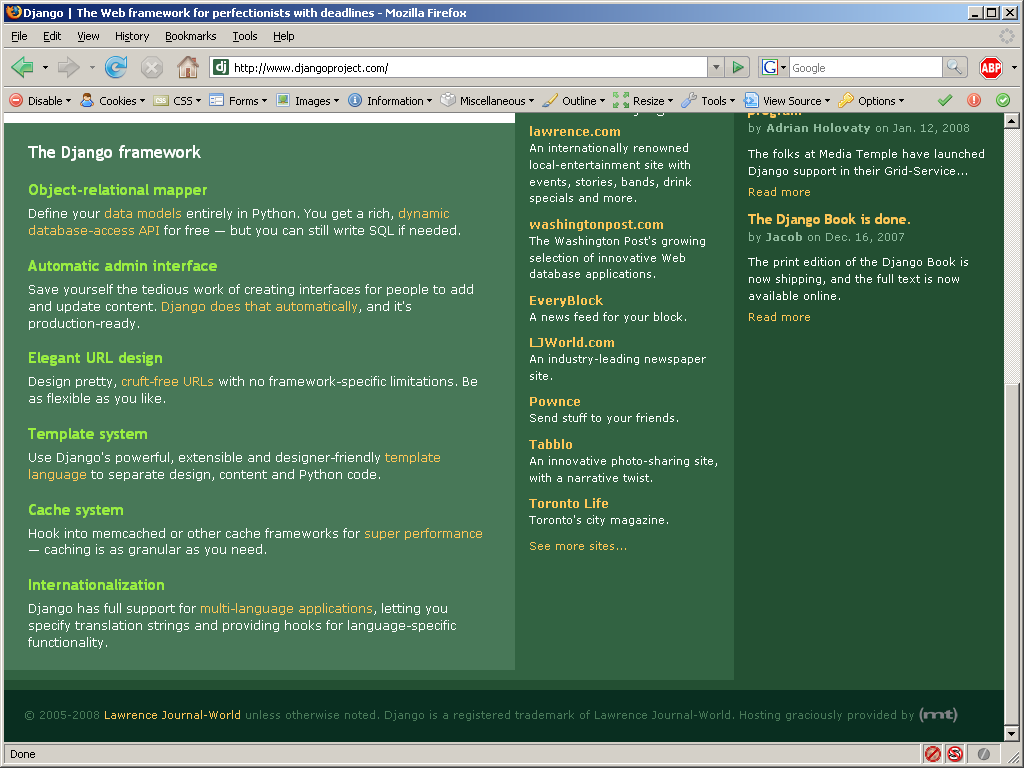1024x768 pixels.
Task: Click the red error warning toolbar icon
Action: coord(974,100)
